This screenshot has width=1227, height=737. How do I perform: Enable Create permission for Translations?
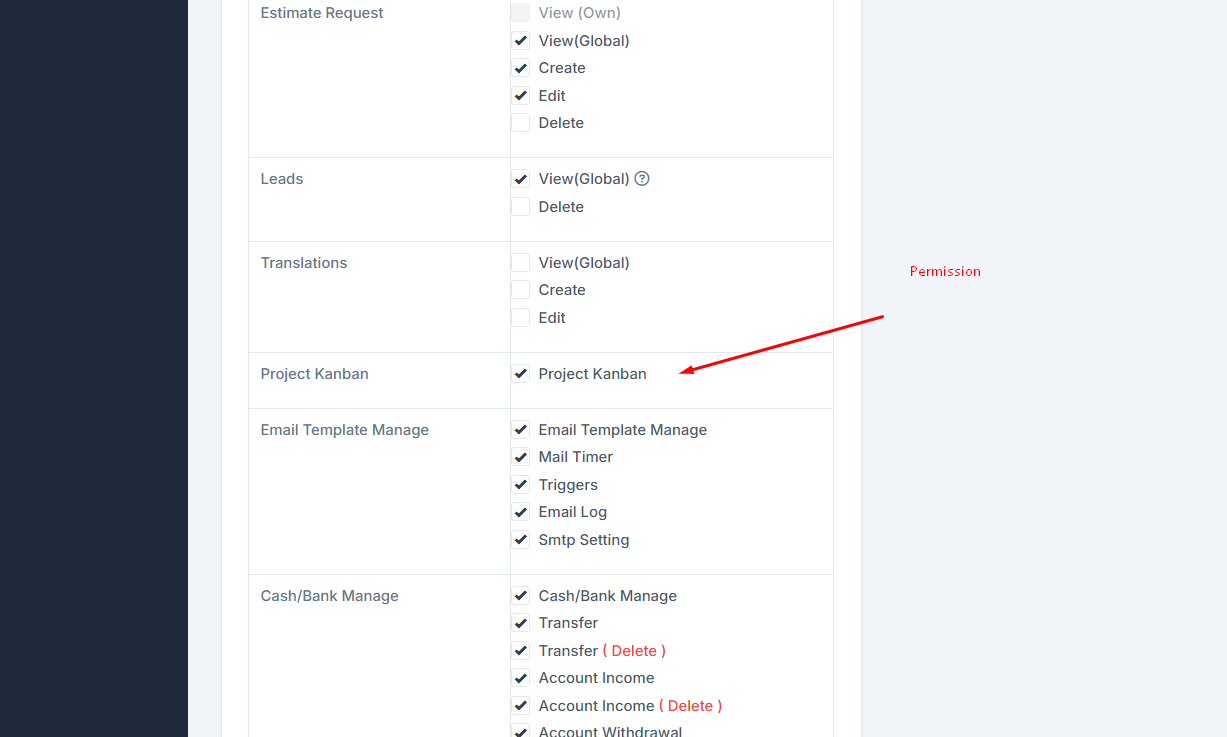521,290
